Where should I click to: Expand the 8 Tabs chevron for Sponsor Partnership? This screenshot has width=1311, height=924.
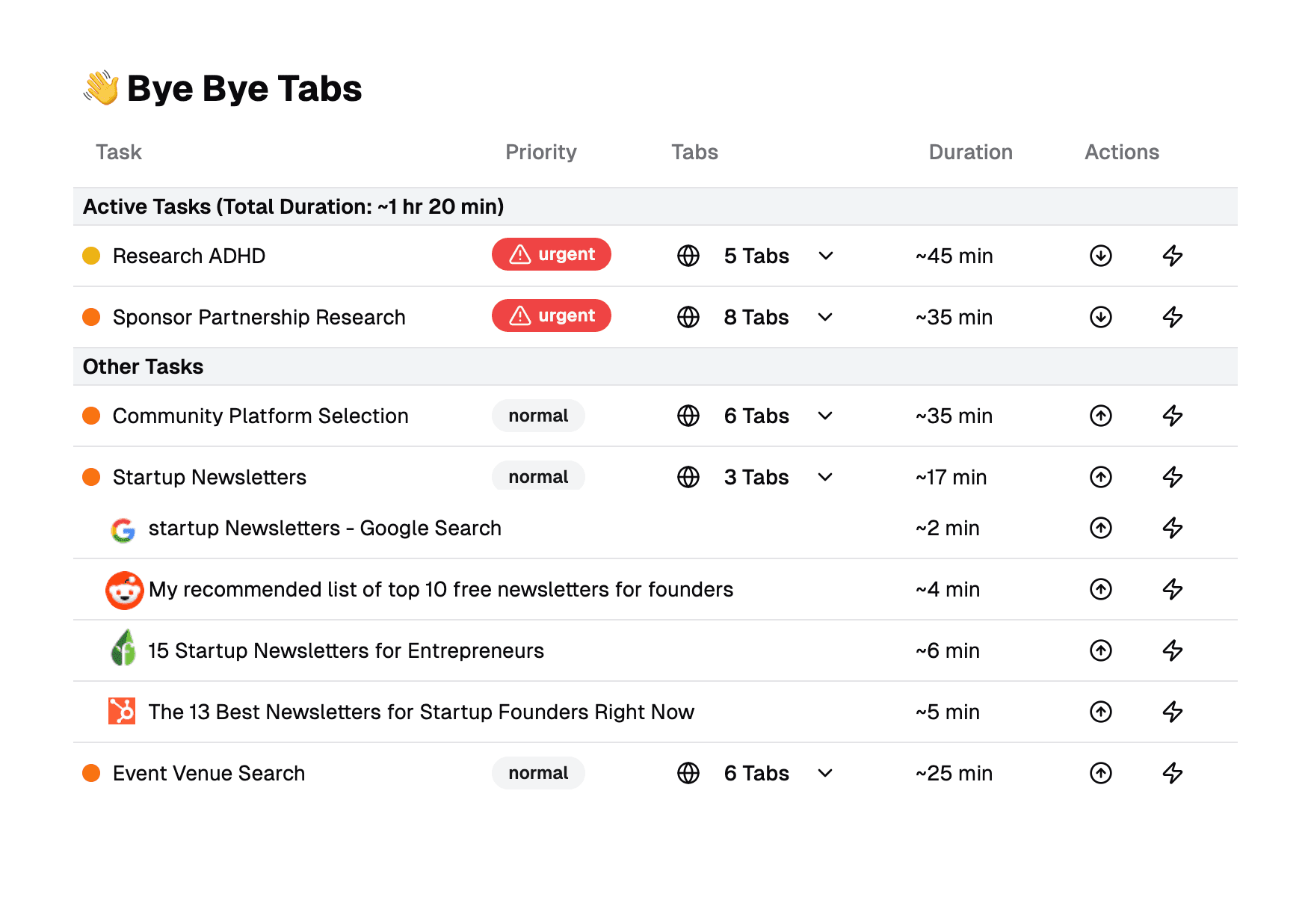click(825, 317)
